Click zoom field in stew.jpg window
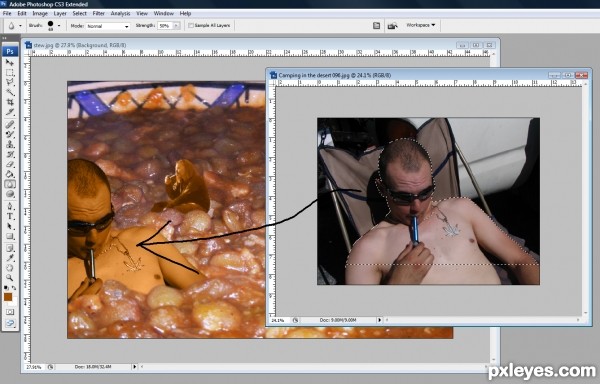The height and width of the screenshot is (384, 600). click(x=34, y=367)
